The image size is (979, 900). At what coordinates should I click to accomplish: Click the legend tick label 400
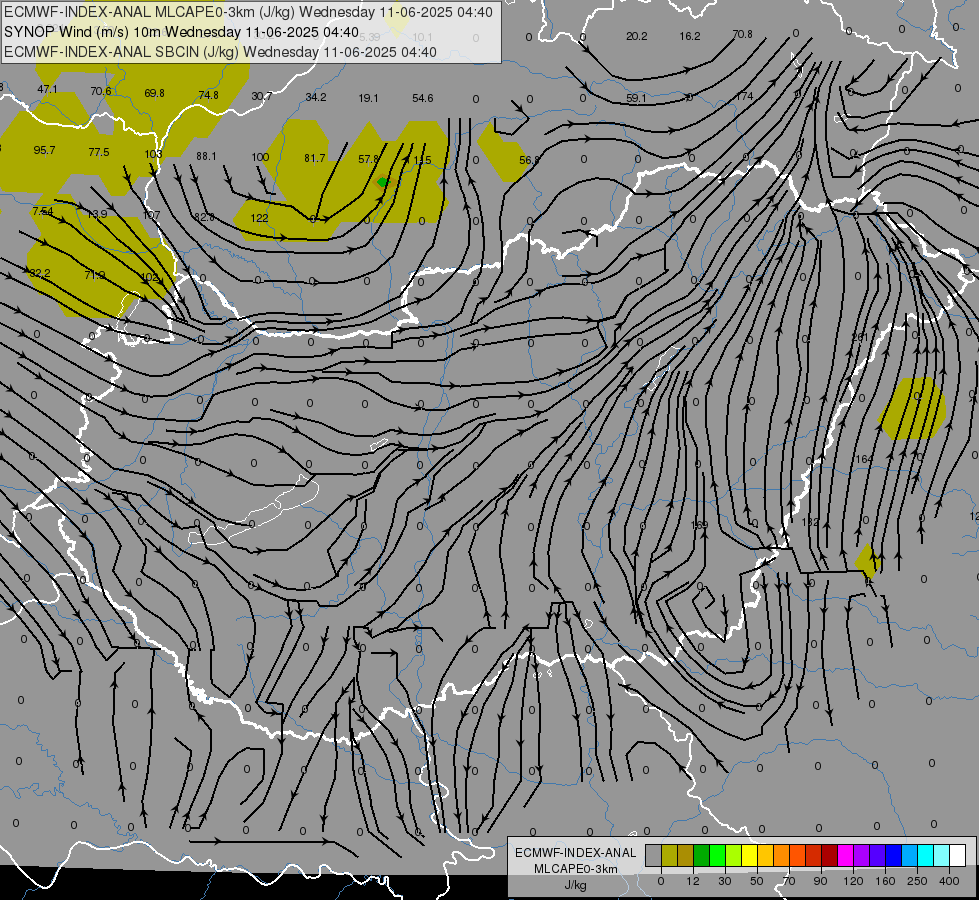[x=949, y=881]
